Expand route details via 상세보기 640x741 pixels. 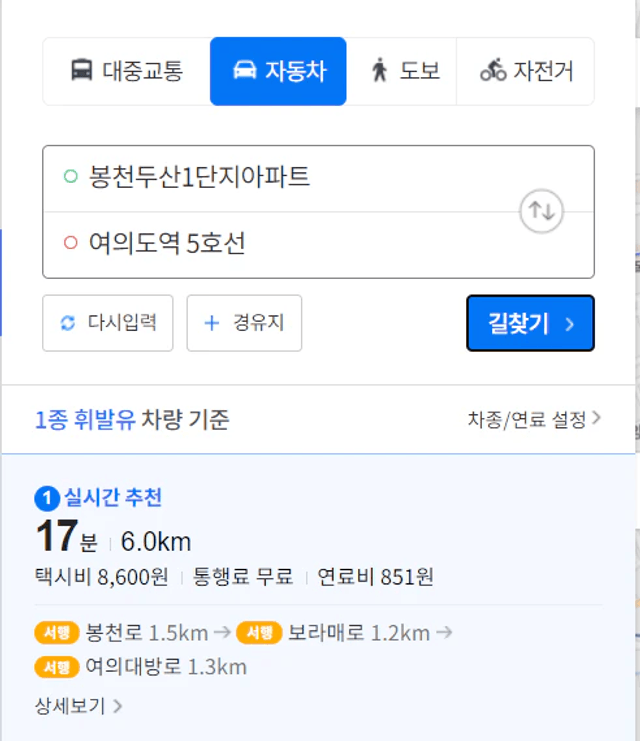tap(78, 706)
